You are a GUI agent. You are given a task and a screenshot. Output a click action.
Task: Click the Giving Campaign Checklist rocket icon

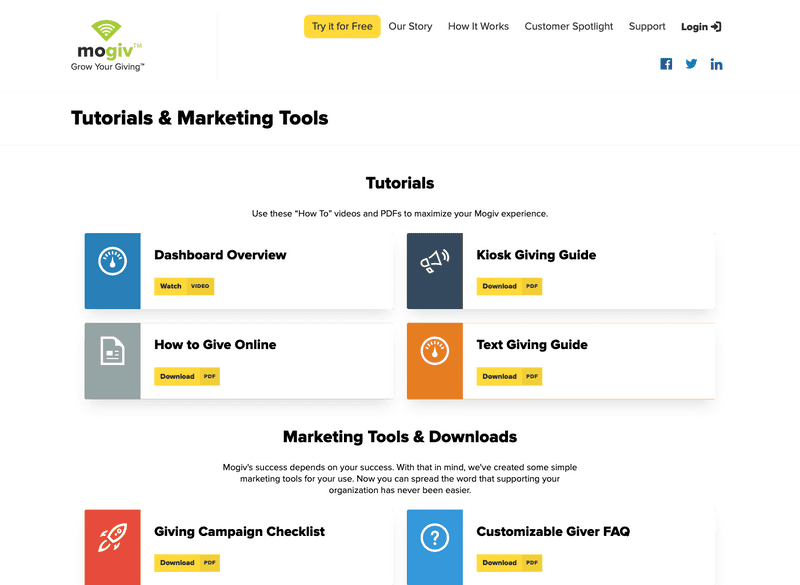point(112,538)
